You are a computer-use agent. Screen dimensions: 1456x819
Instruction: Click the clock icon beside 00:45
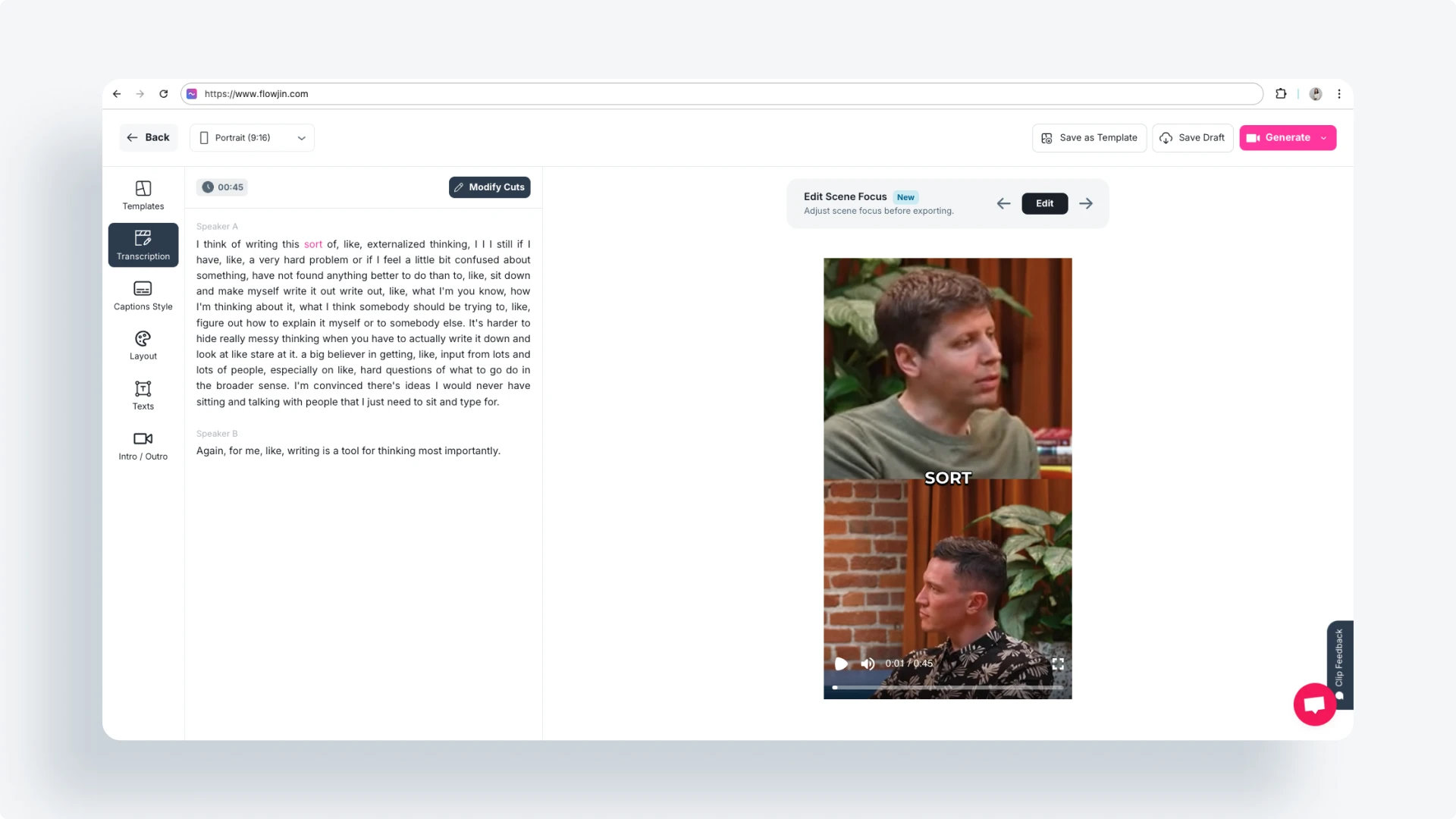tap(209, 187)
